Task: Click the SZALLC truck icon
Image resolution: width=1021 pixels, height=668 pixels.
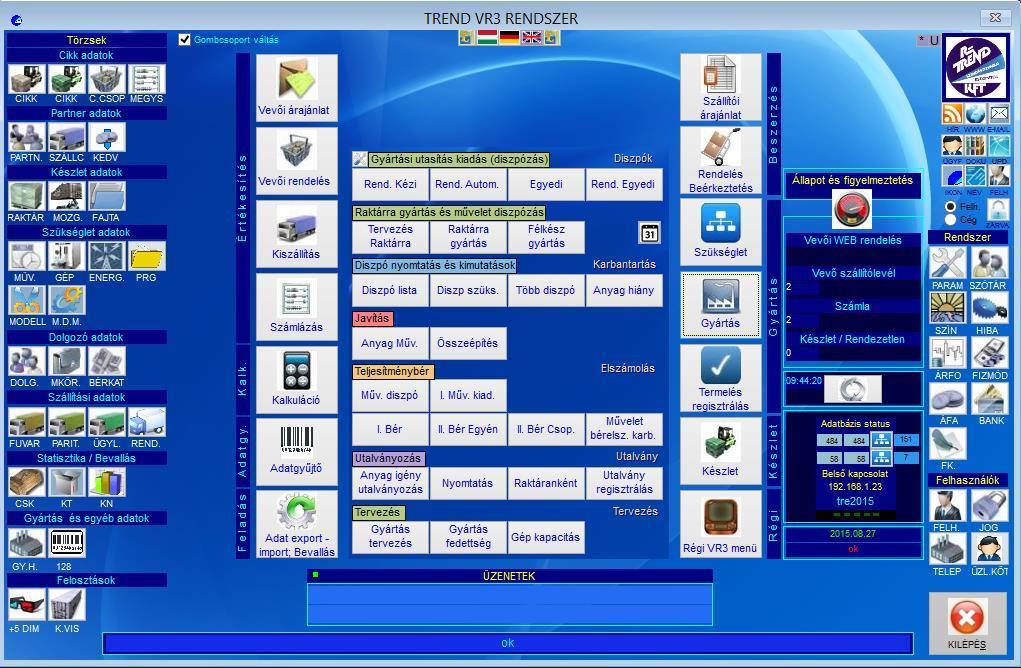Action: coord(66,137)
